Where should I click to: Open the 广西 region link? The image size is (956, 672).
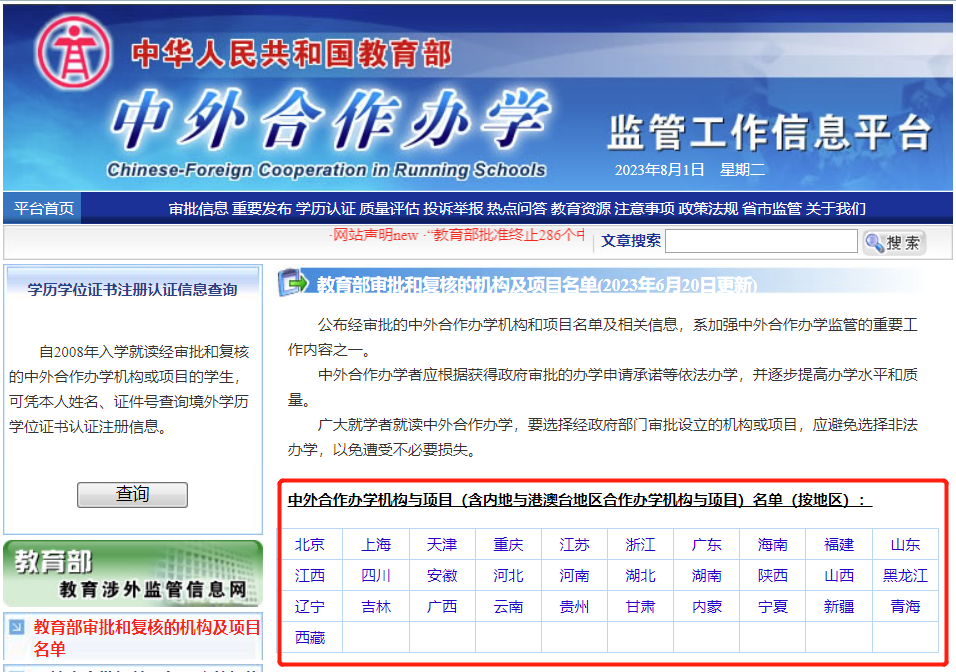point(442,607)
